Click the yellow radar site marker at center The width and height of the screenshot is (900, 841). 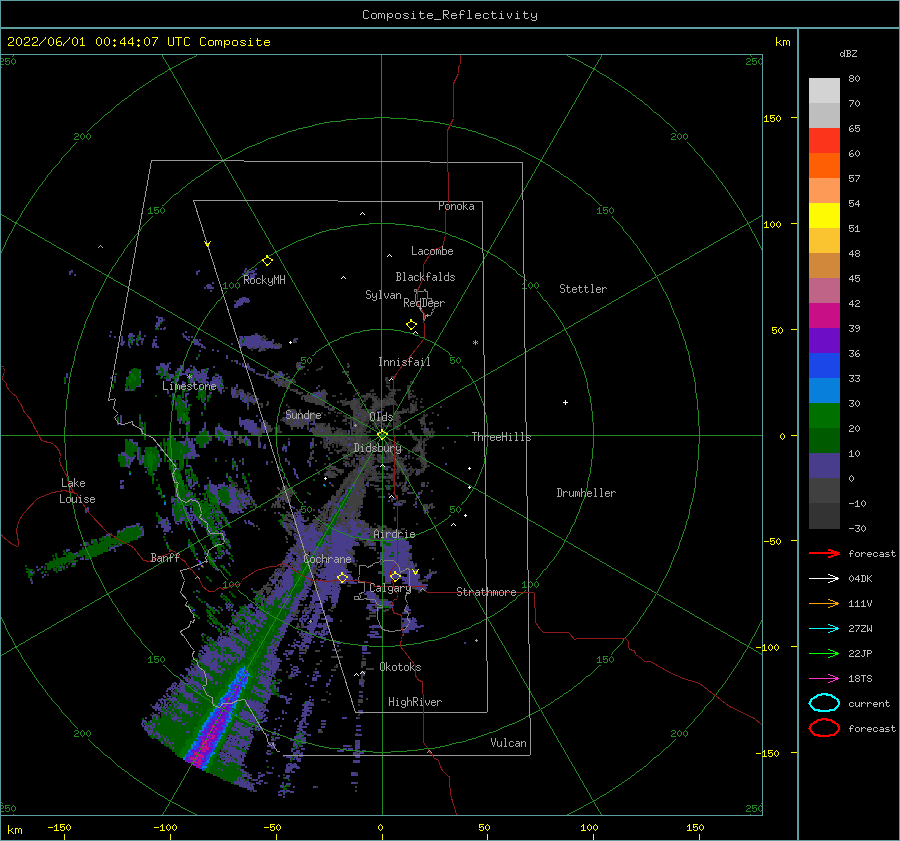tap(382, 435)
